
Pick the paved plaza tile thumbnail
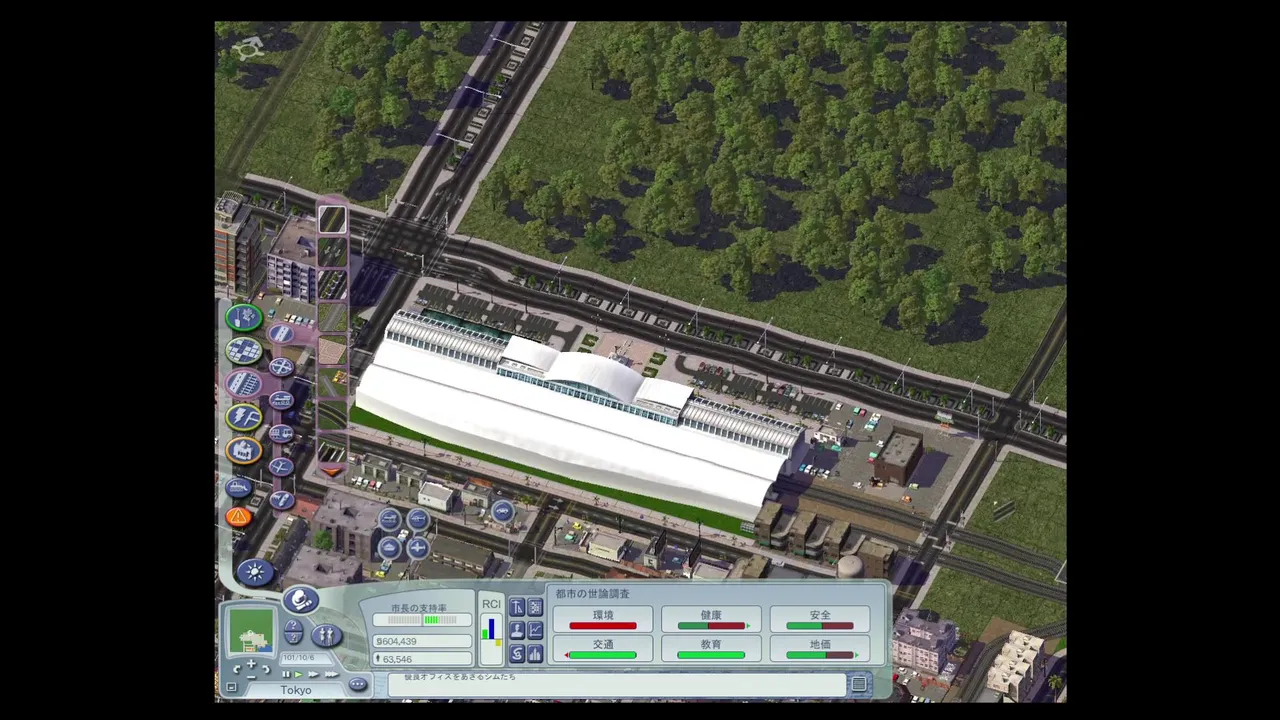pyautogui.click(x=332, y=352)
